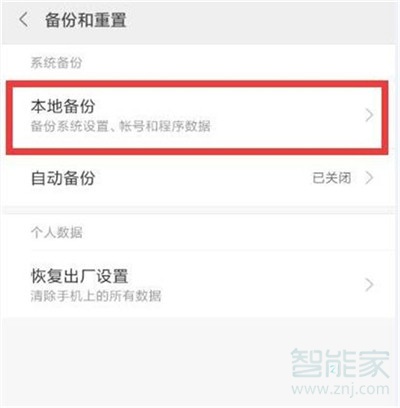This screenshot has width=400, height=408.
Task: Click the 本地备份 title text
Action: [63, 107]
